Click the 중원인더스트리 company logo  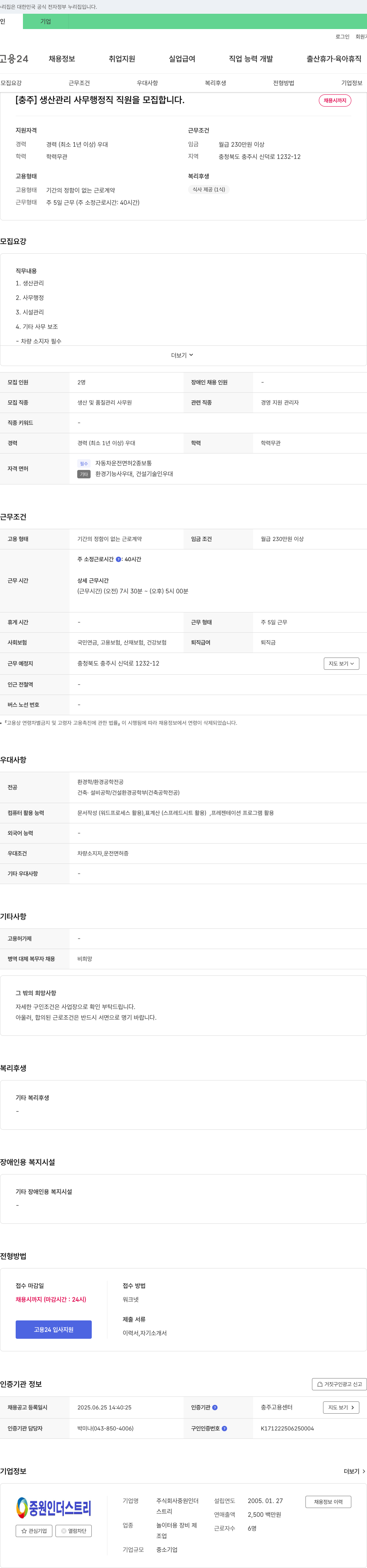(54, 1507)
